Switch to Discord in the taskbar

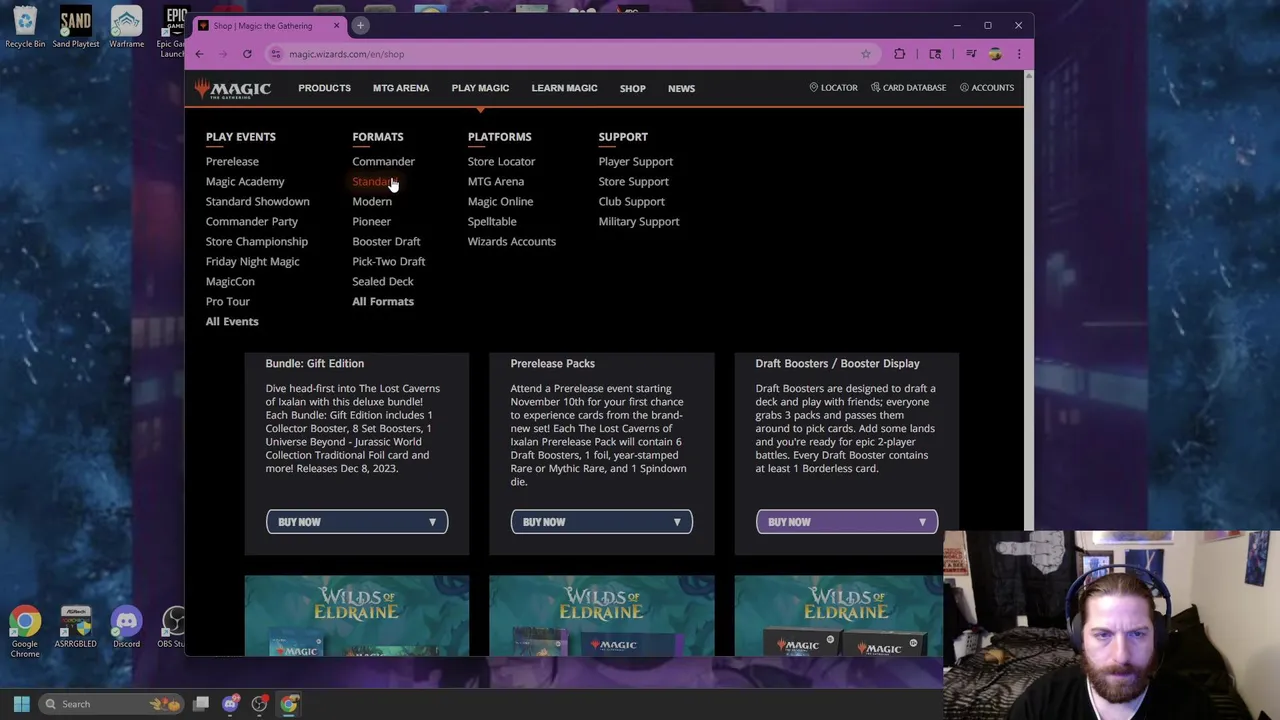point(230,704)
